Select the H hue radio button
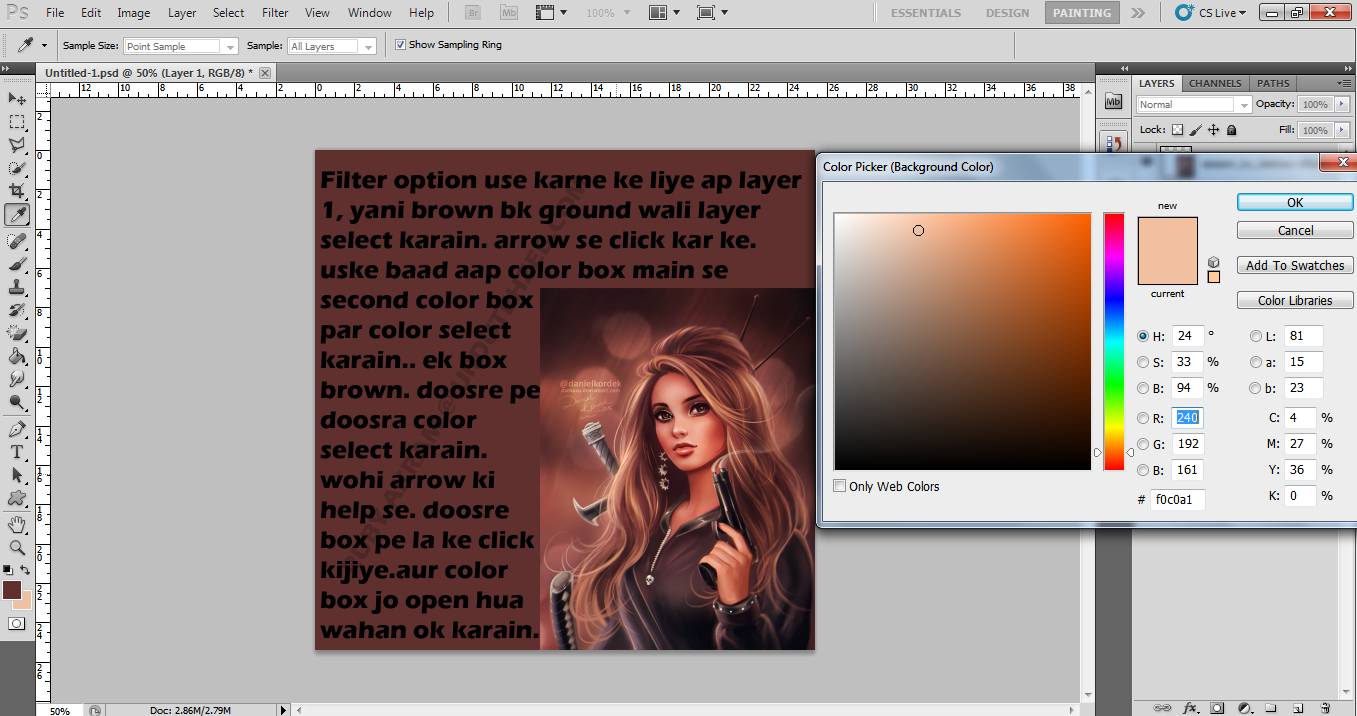This screenshot has width=1357, height=716. (1143, 336)
